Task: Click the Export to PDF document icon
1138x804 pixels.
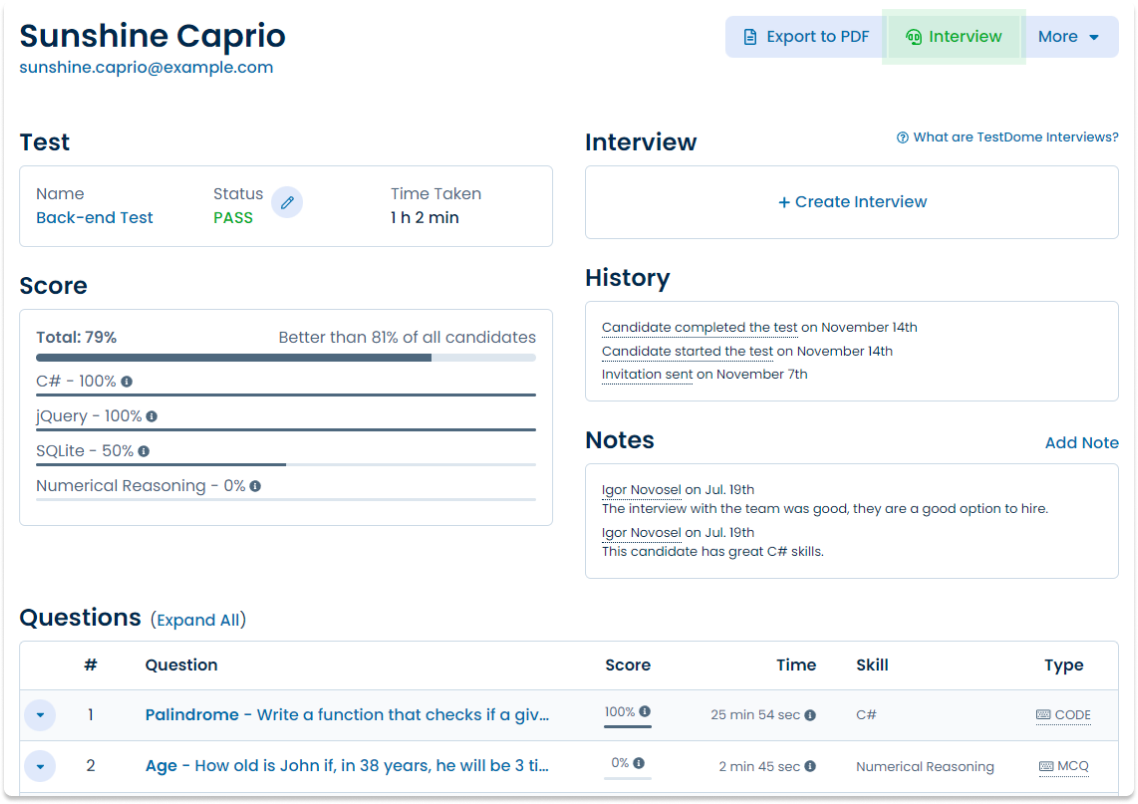Action: point(750,36)
